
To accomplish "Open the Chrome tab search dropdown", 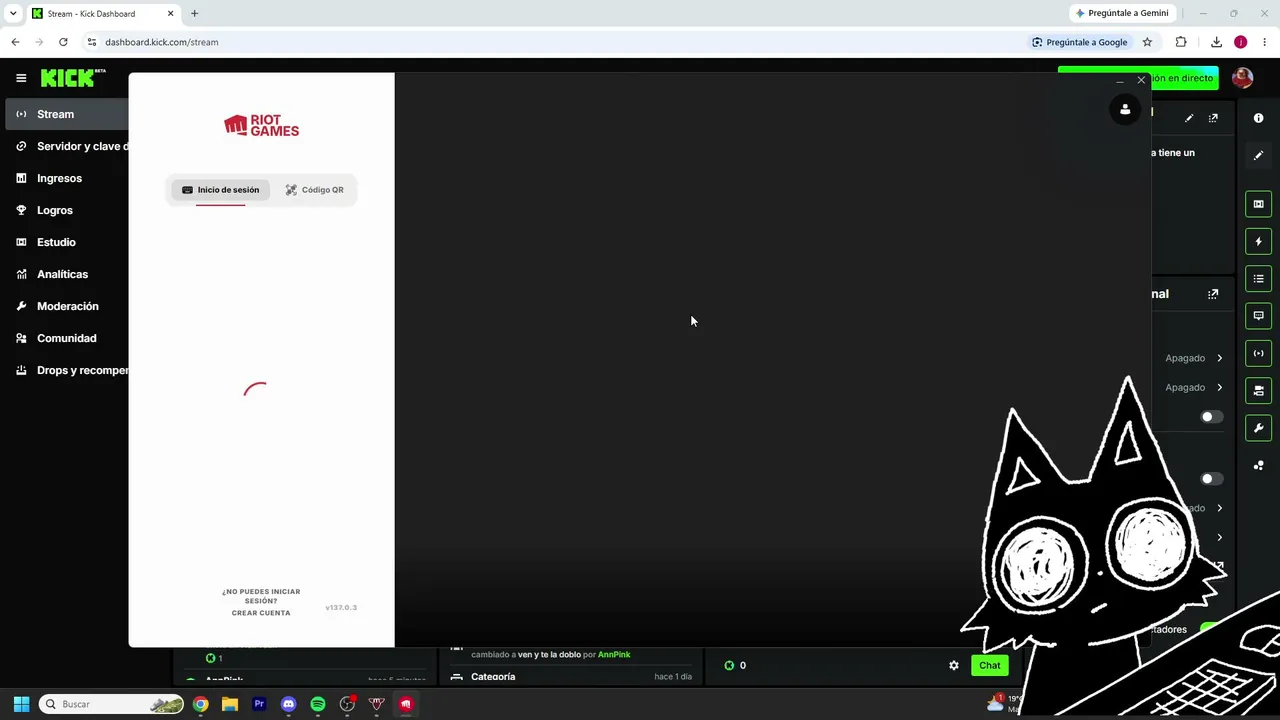I will pyautogui.click(x=13, y=13).
